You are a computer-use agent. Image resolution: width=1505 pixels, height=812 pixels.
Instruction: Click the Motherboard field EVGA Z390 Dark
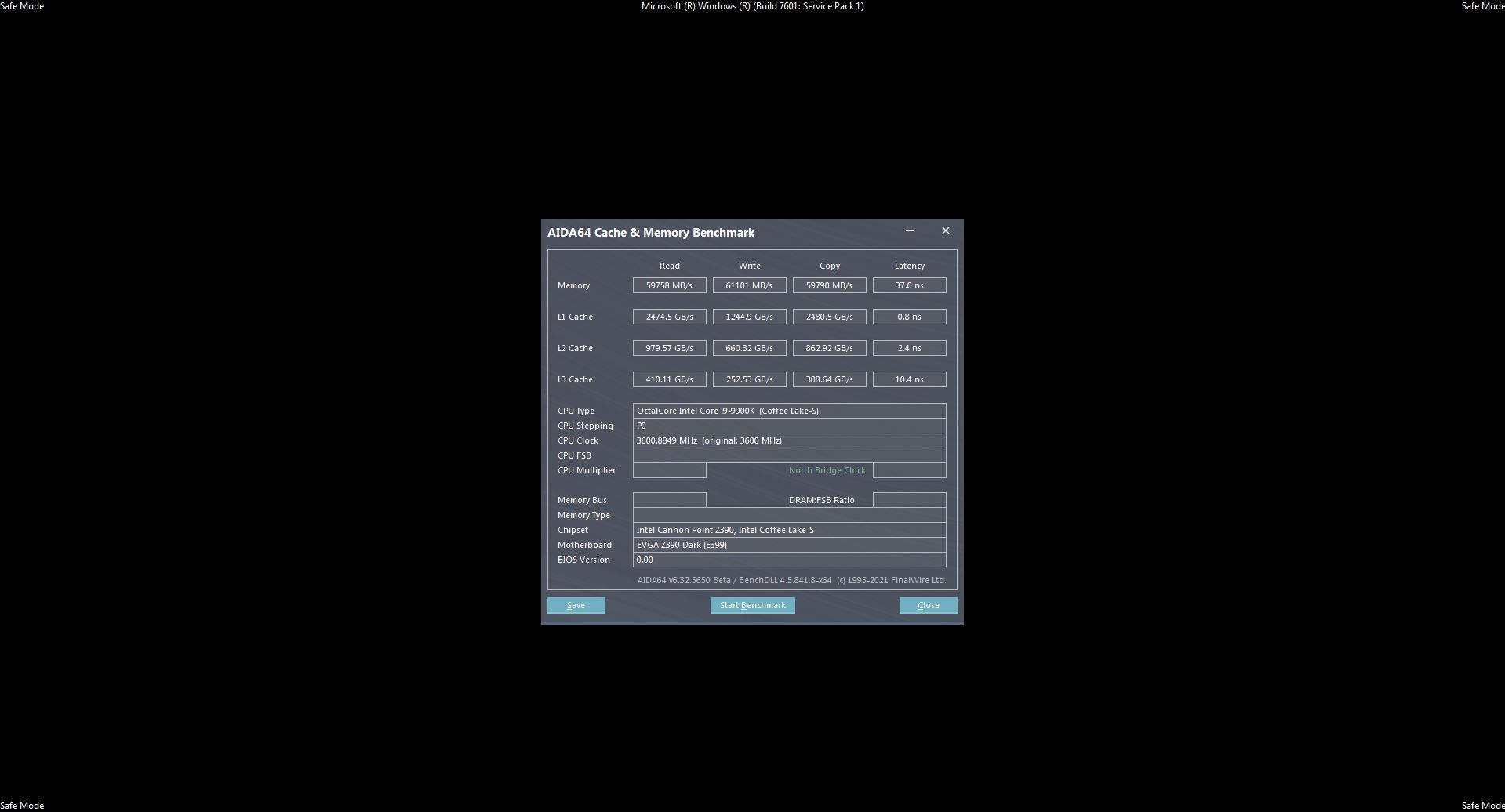pos(789,545)
